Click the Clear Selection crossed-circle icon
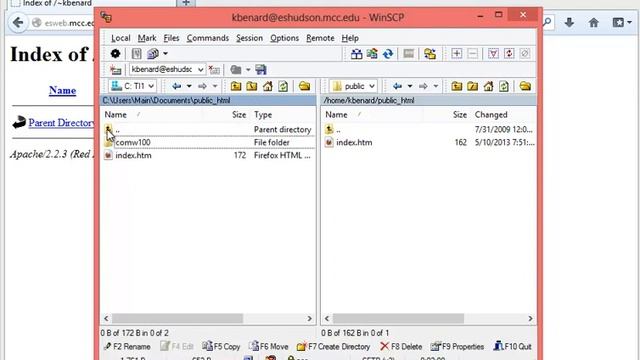 tap(525, 53)
